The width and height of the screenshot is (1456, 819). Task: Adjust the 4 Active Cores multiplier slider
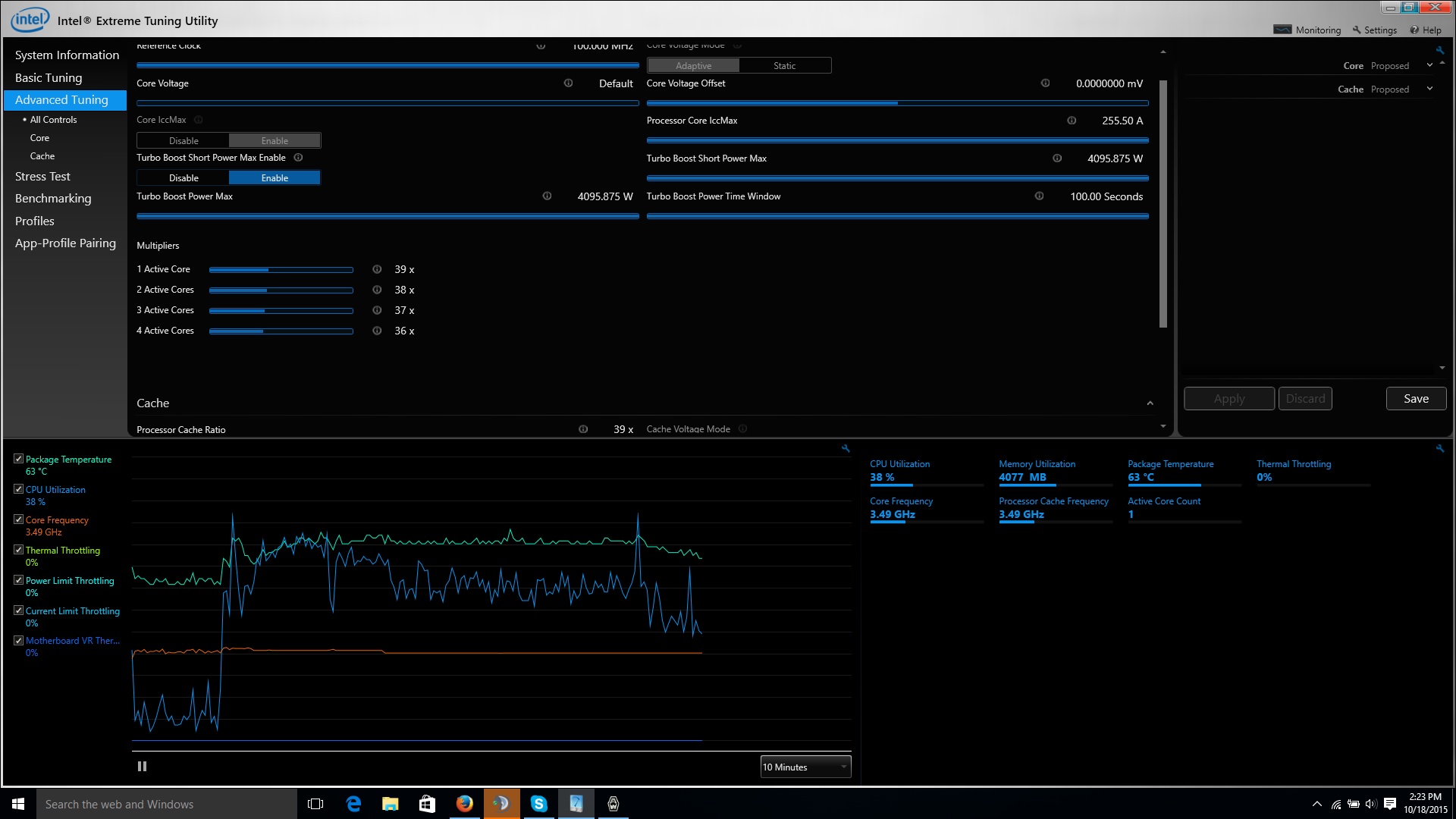pos(281,331)
